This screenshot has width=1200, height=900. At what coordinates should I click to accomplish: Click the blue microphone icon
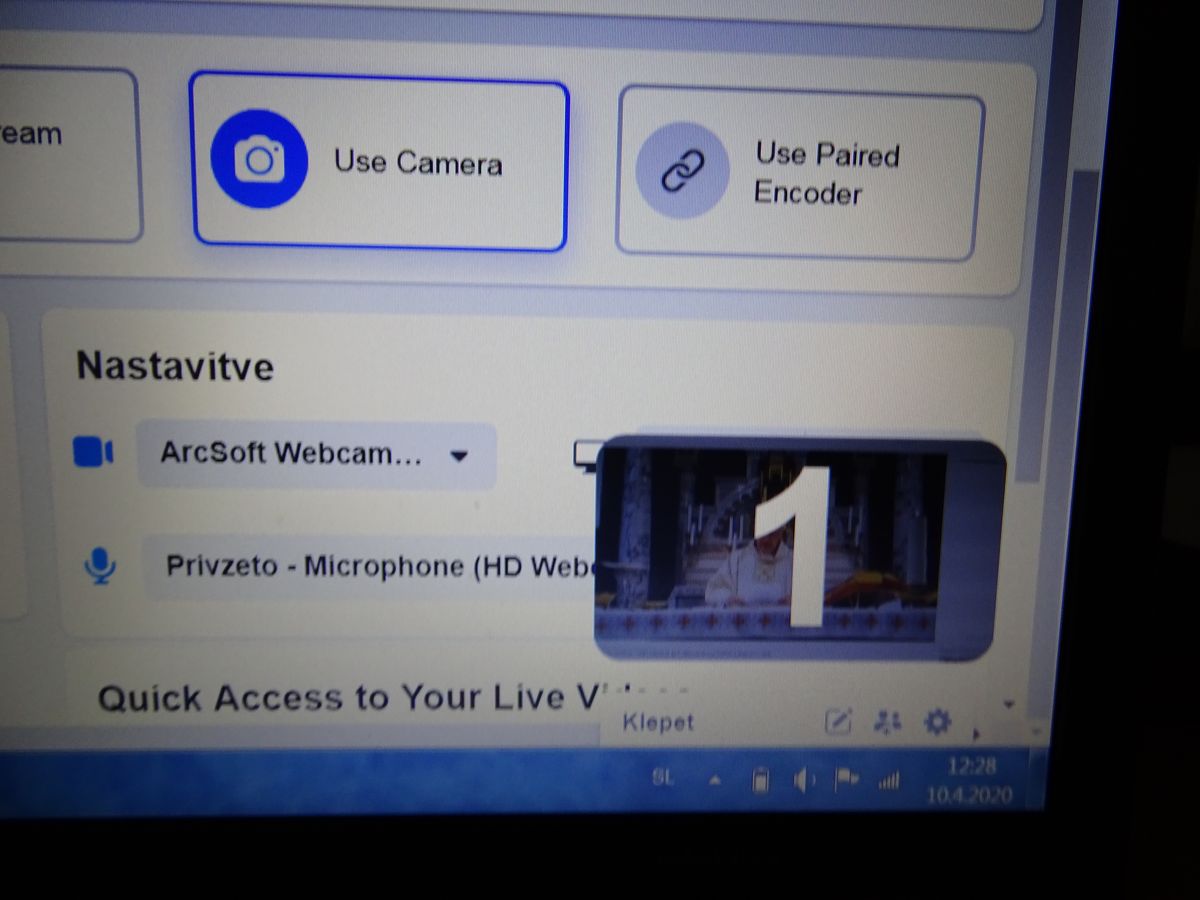(99, 567)
